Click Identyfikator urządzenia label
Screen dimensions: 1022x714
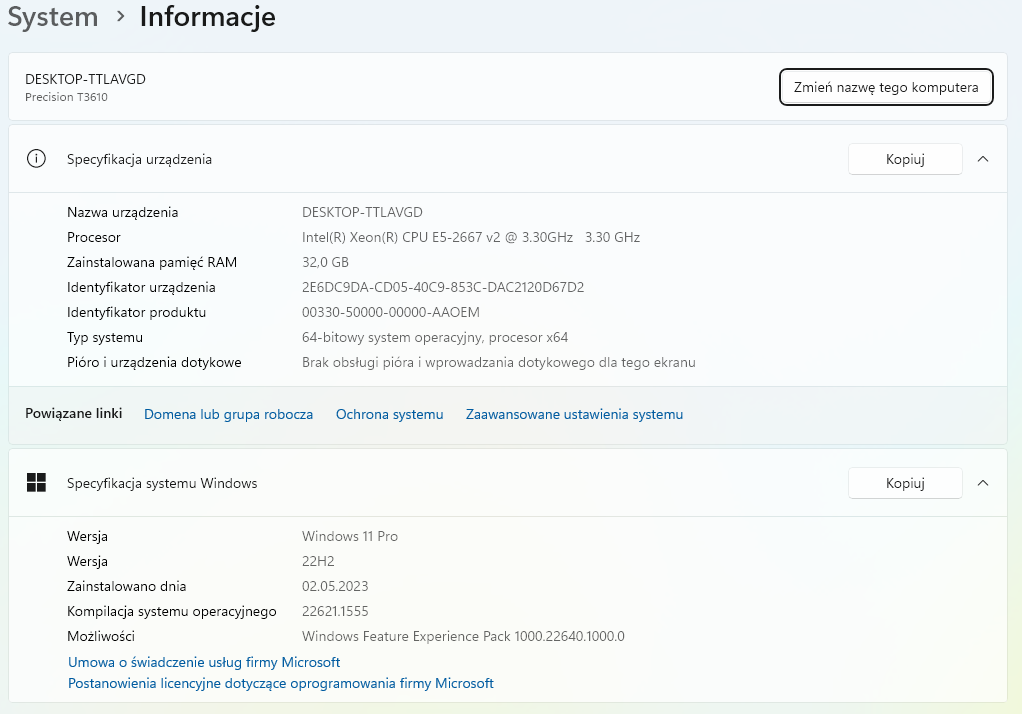click(x=141, y=287)
